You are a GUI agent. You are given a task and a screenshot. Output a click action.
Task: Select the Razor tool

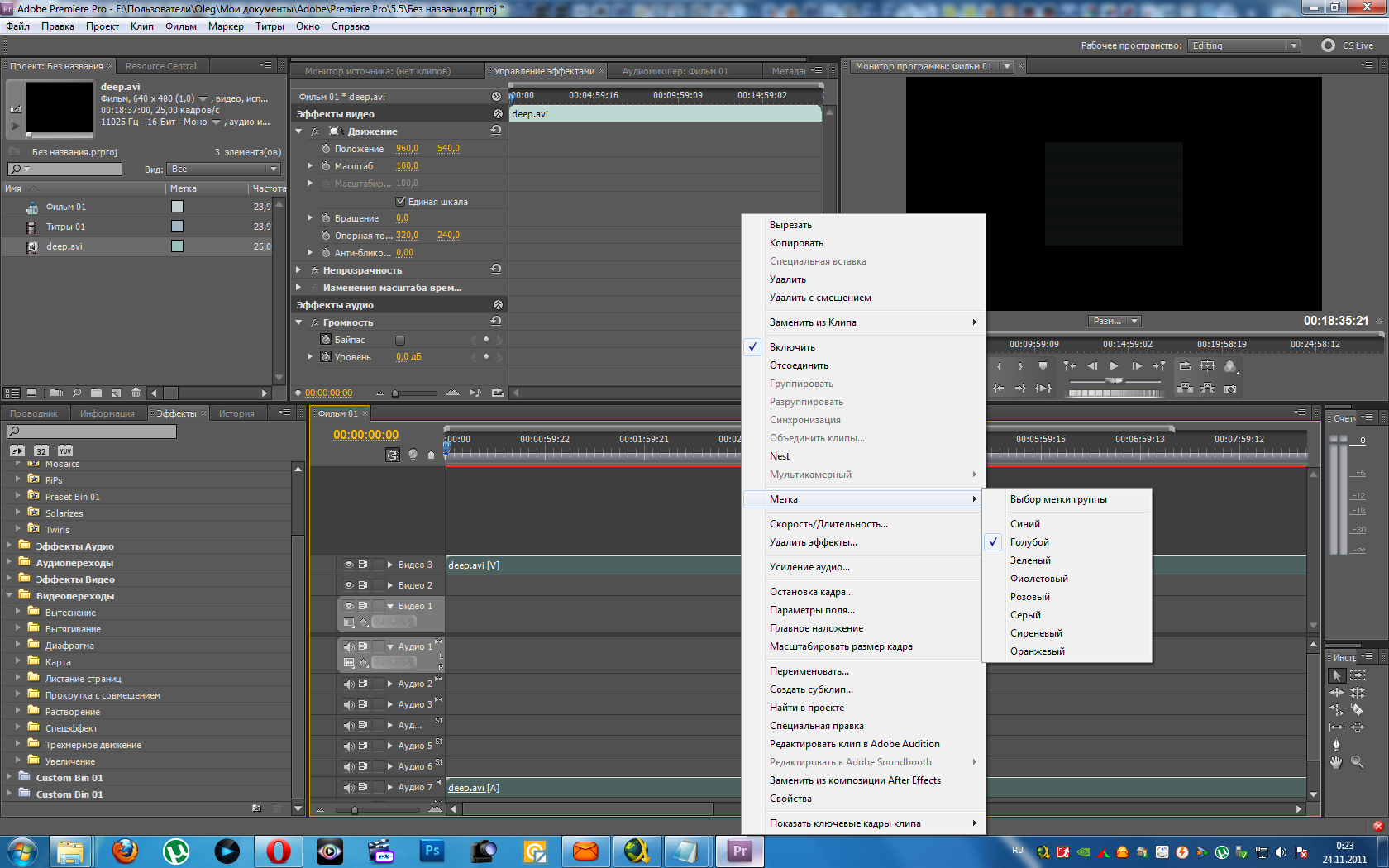(x=1358, y=710)
